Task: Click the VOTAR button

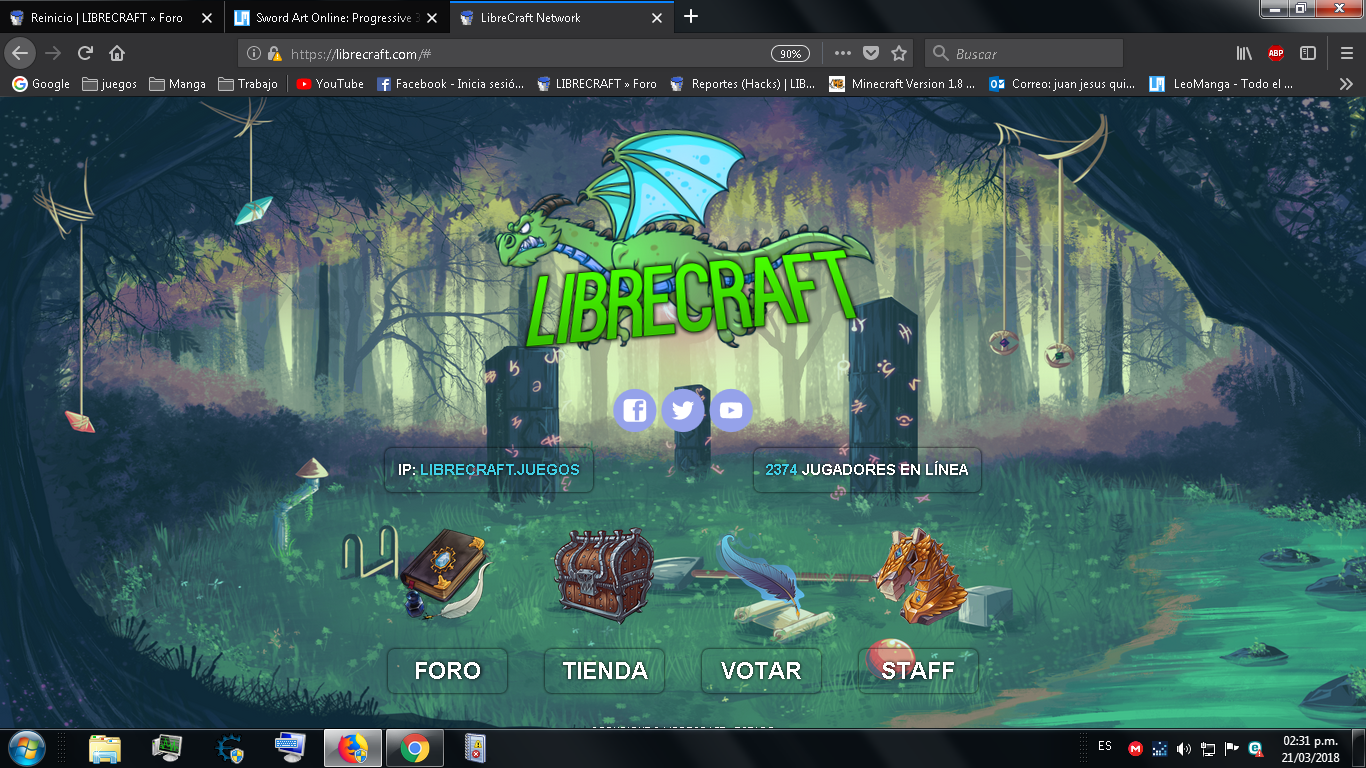Action: (x=761, y=671)
